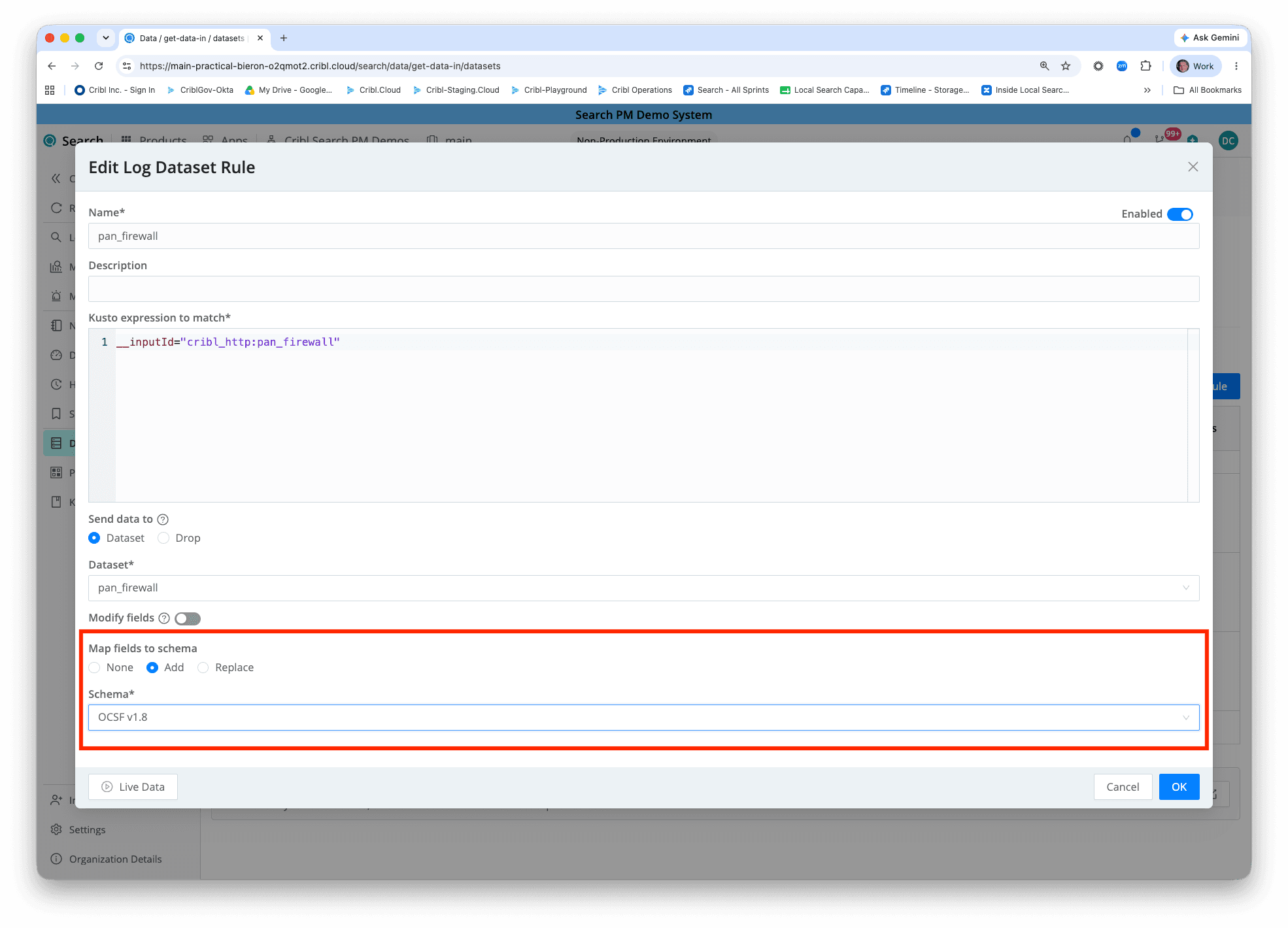Choose None for Map fields to schema
Image resolution: width=1288 pixels, height=928 pixels.
coord(94,667)
